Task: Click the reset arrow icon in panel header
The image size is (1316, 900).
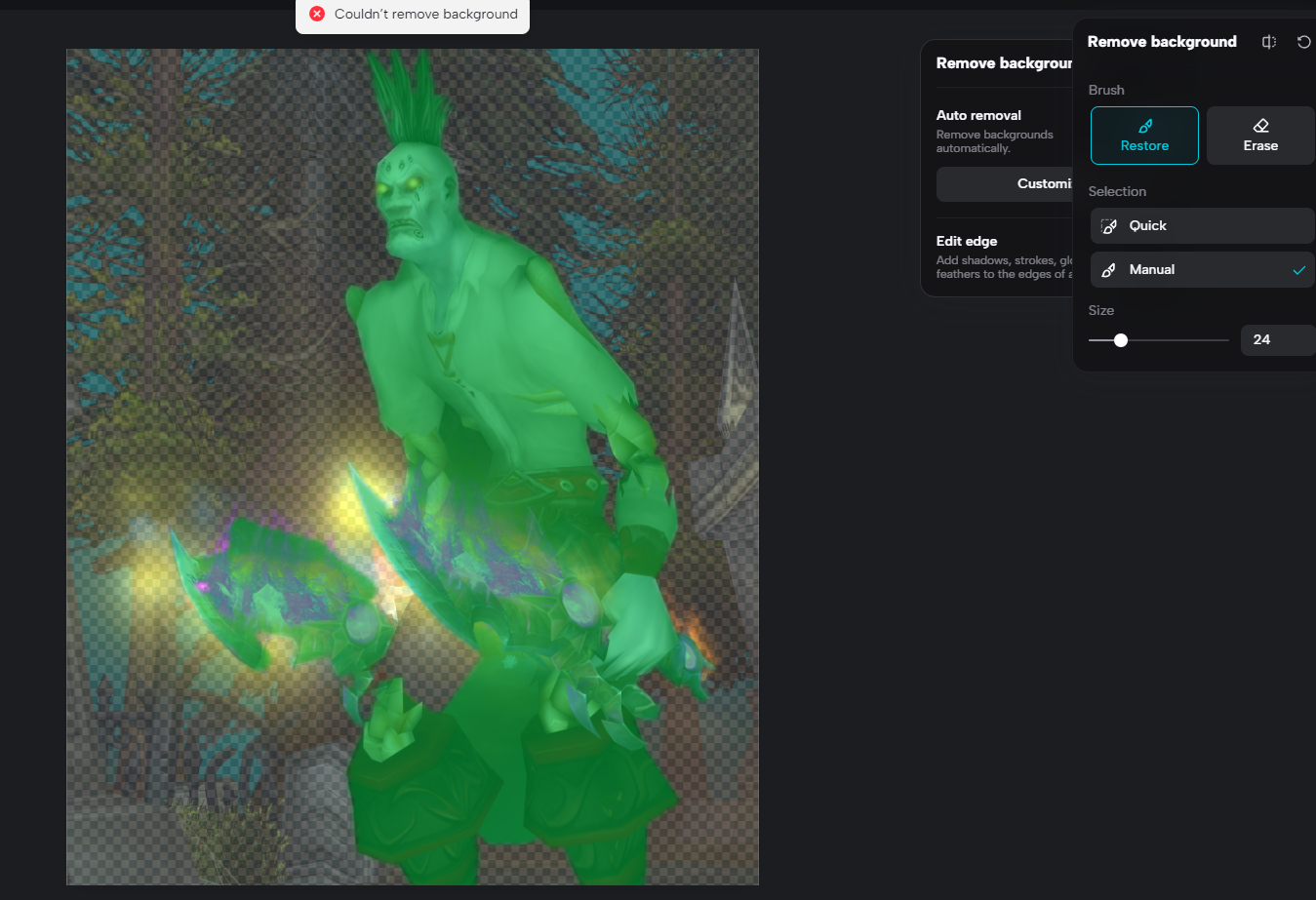Action: click(1303, 42)
